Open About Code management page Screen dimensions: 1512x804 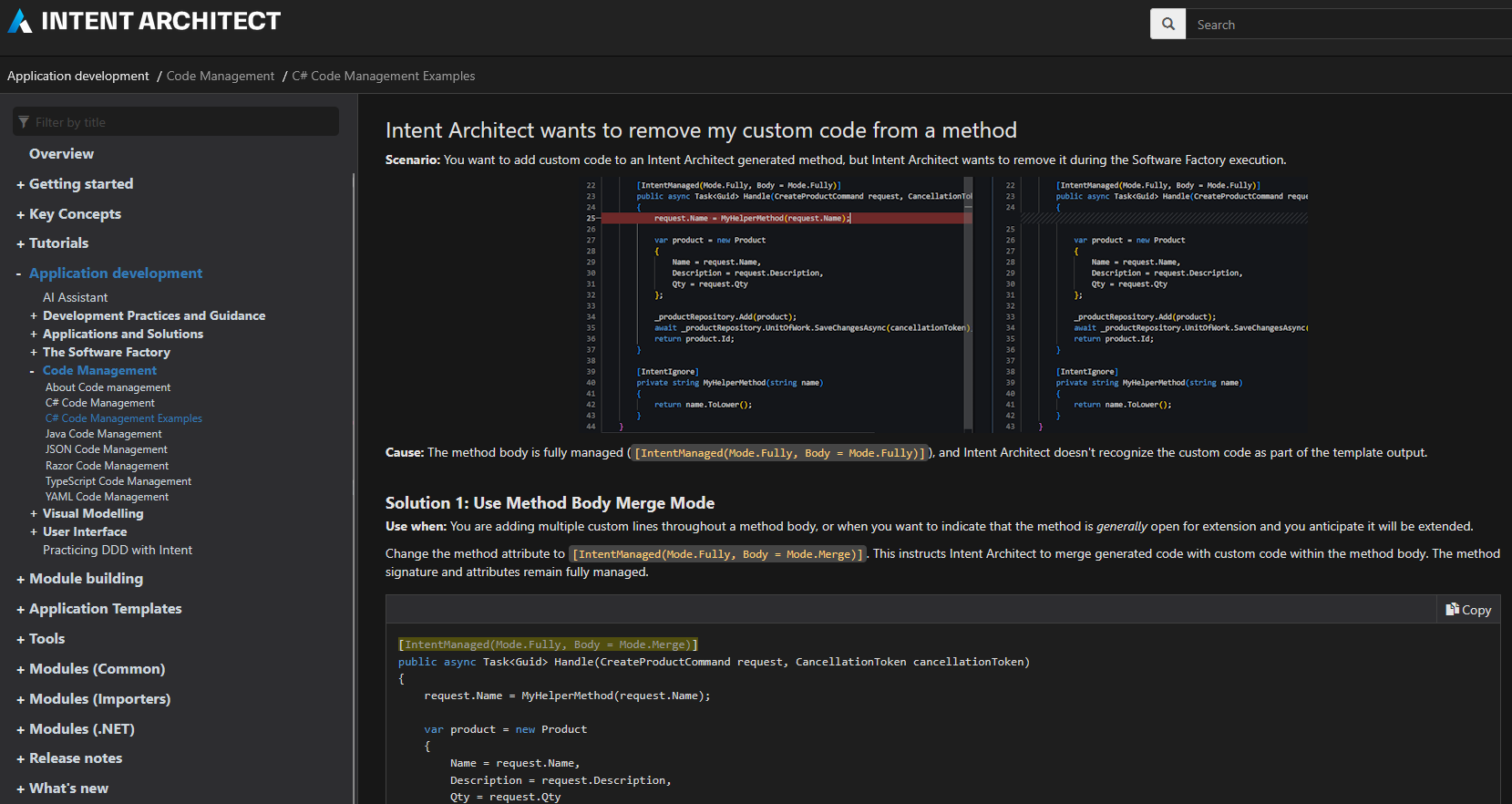pyautogui.click(x=108, y=387)
